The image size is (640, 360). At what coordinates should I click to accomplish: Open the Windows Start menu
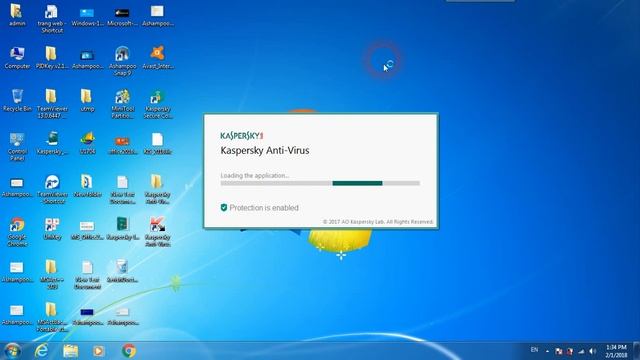pyautogui.click(x=12, y=351)
